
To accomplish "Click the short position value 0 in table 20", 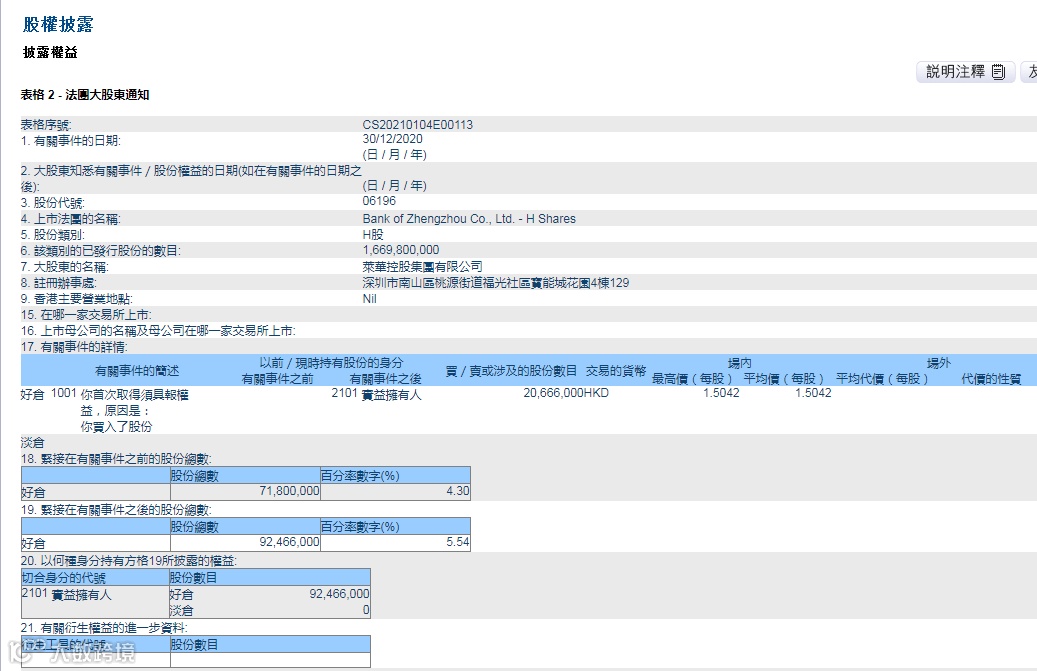I will click(366, 610).
